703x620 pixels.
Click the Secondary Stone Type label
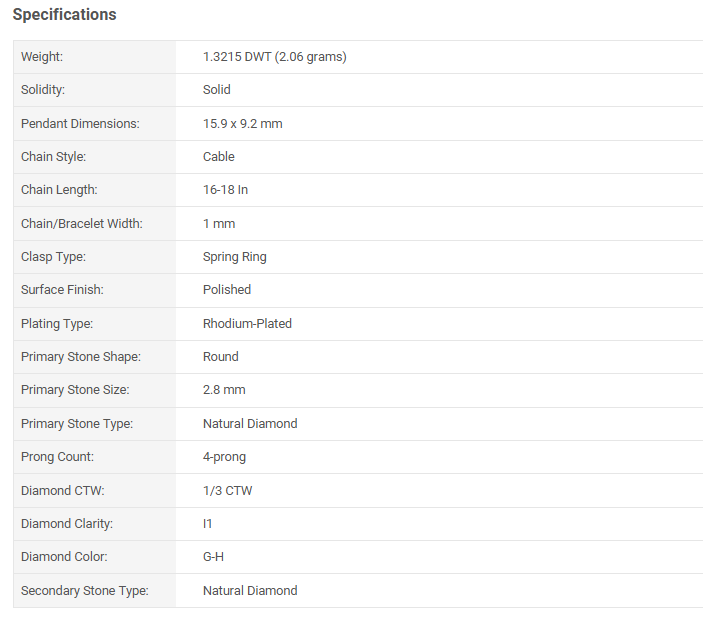(x=85, y=591)
